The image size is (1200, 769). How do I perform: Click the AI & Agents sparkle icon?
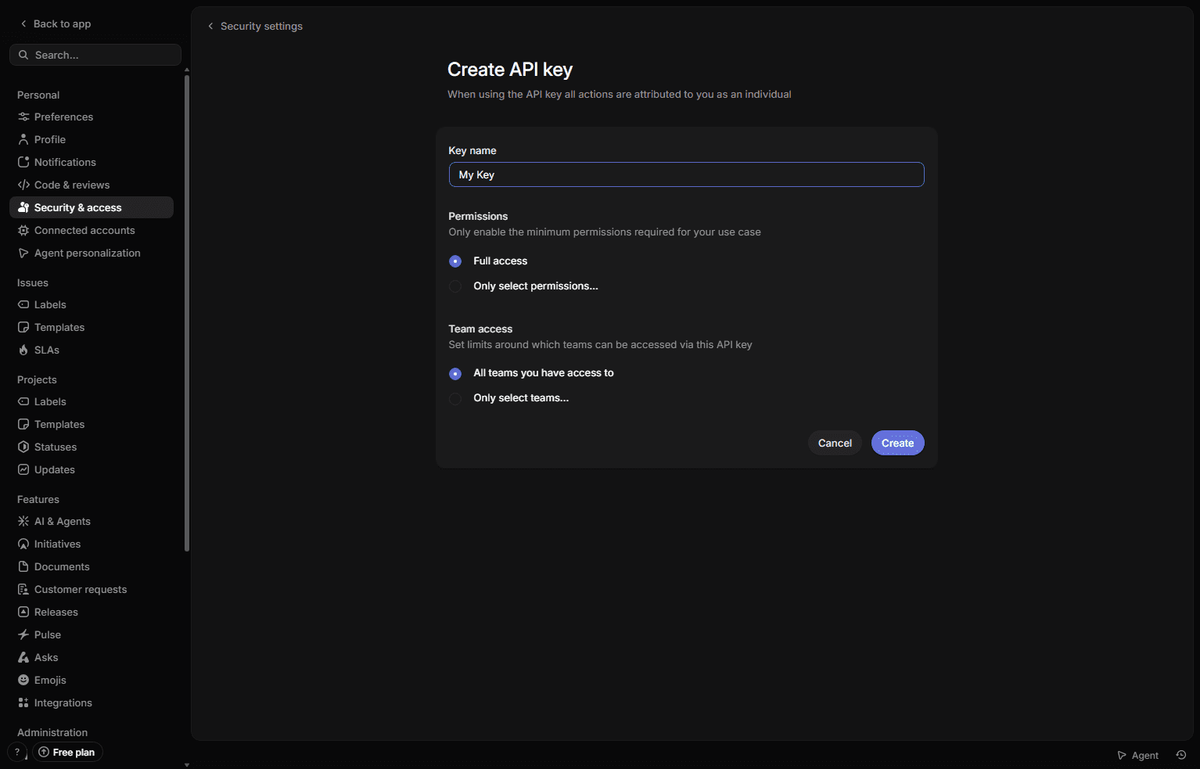[x=24, y=521]
